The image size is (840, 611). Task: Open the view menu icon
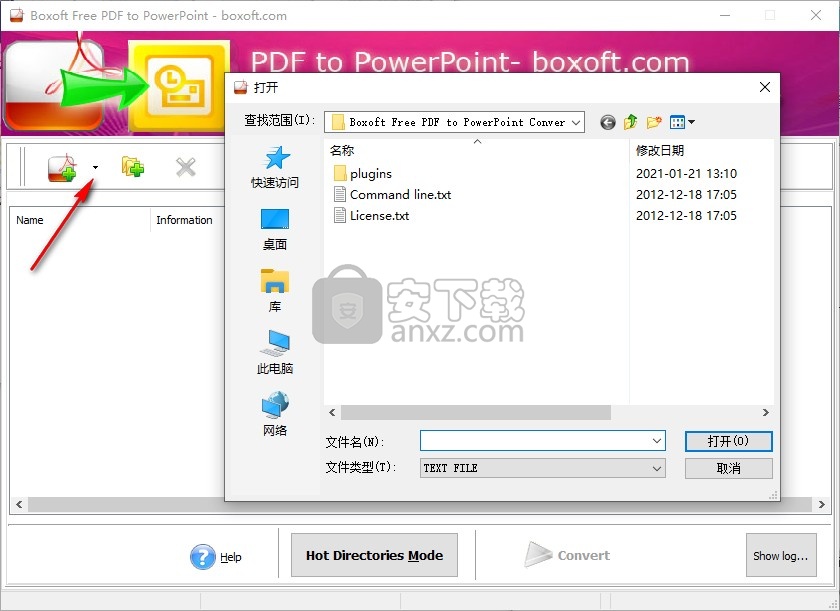click(x=682, y=122)
